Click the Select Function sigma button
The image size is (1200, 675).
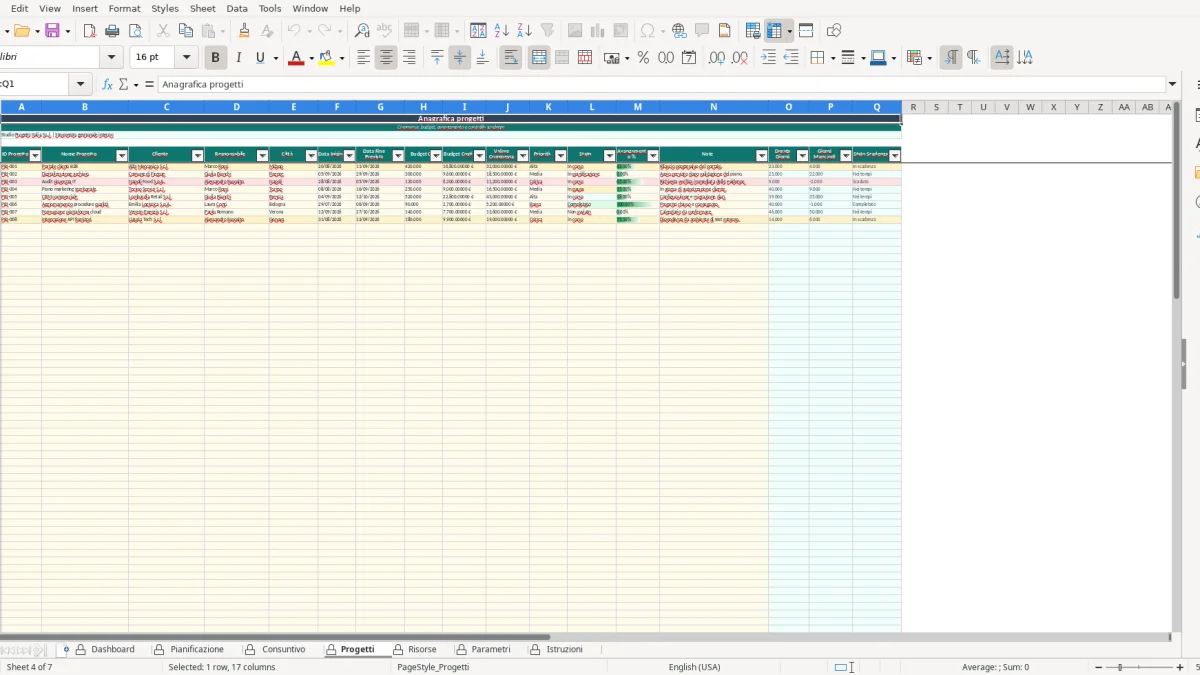[x=124, y=85]
